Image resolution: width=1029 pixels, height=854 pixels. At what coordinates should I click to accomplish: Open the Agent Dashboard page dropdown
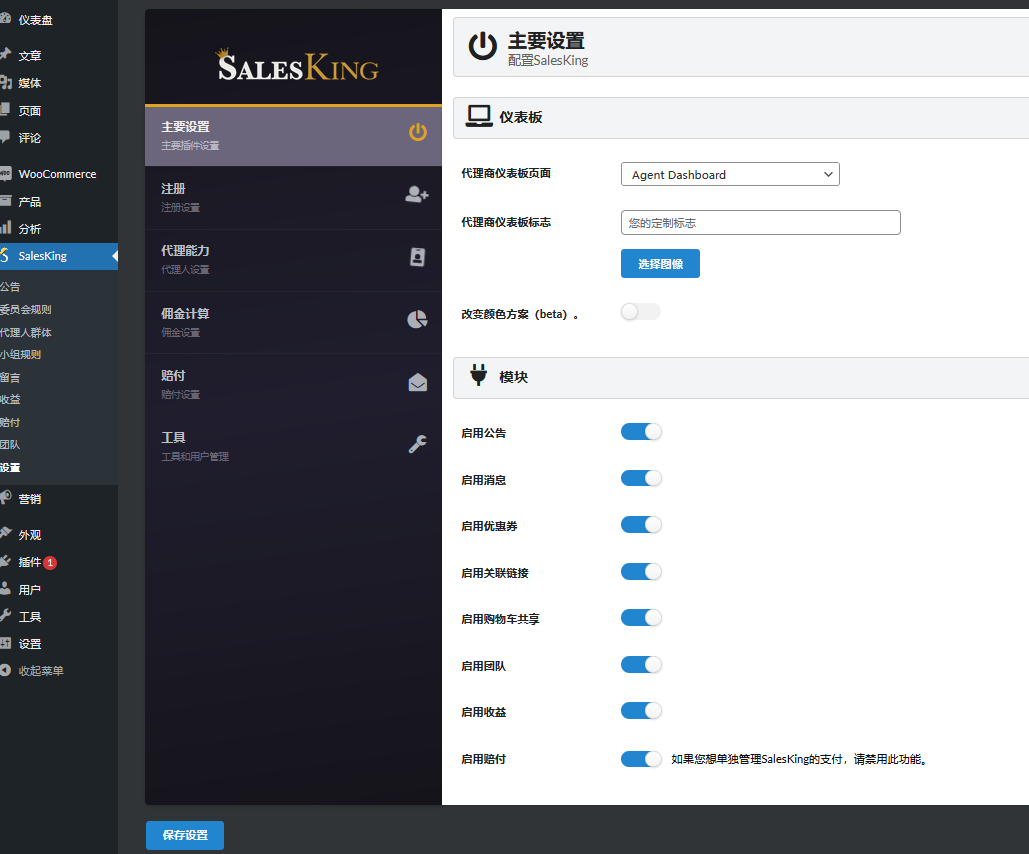[730, 174]
